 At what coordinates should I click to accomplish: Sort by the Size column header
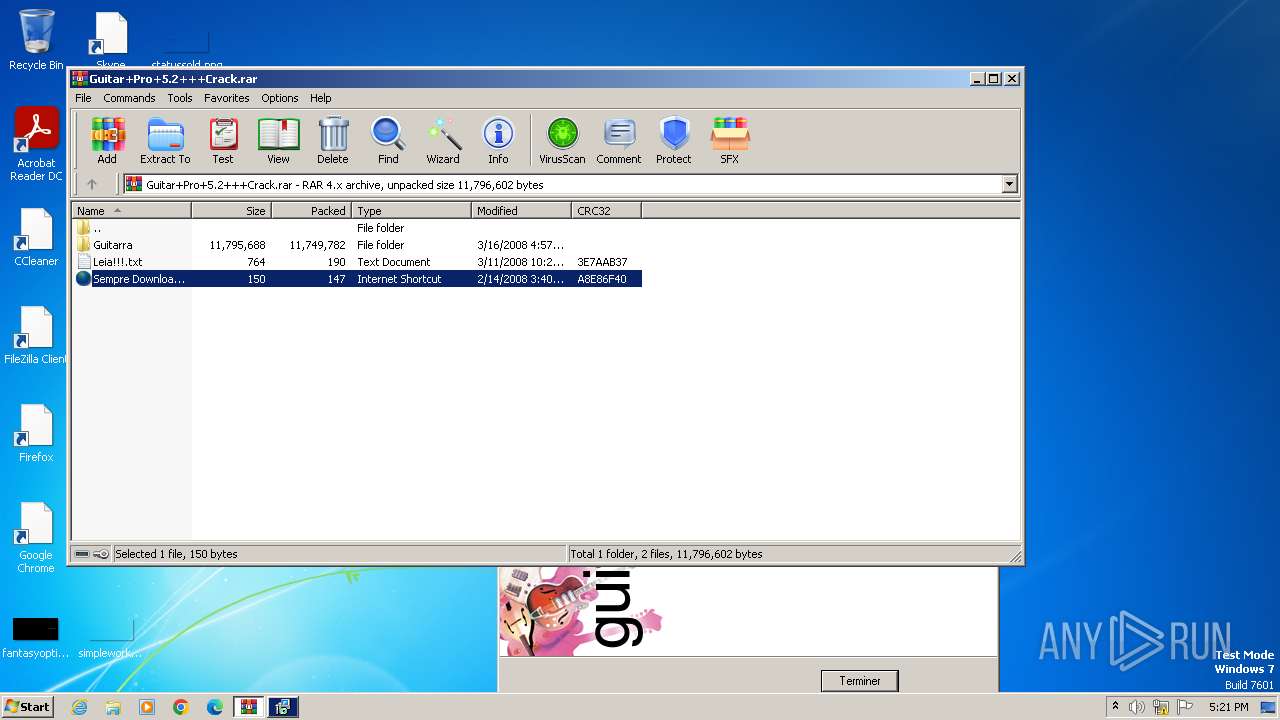click(231, 211)
